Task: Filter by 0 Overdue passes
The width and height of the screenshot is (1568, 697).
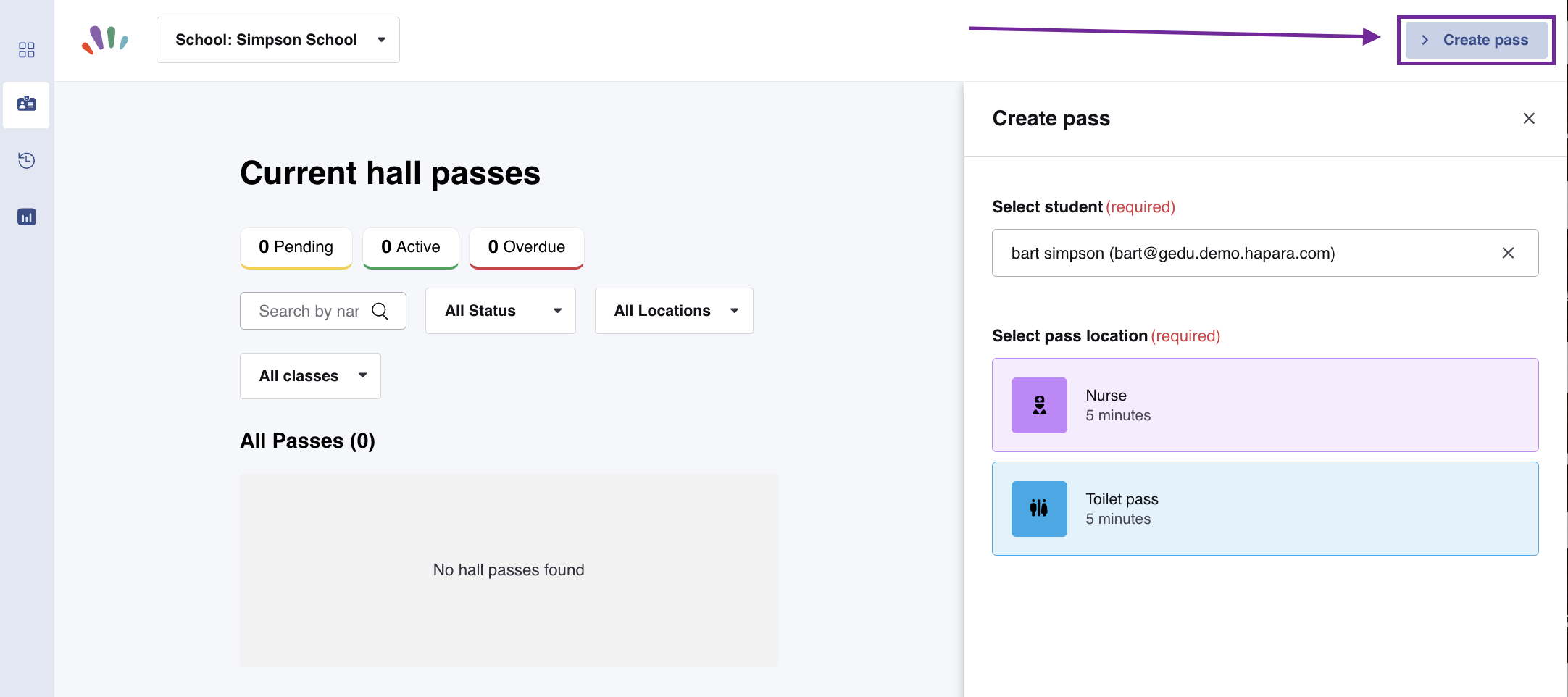Action: (x=527, y=248)
